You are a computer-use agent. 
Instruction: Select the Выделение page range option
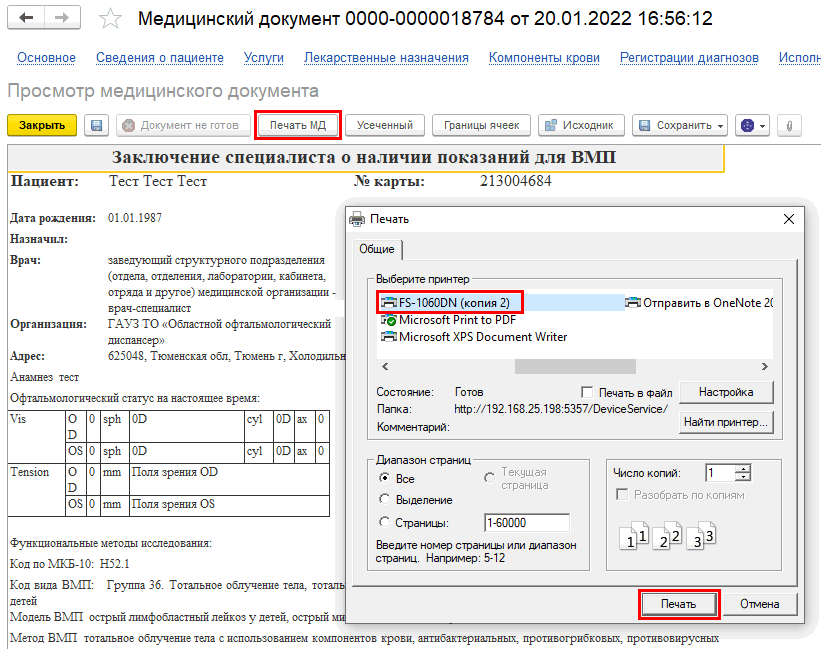(x=384, y=499)
